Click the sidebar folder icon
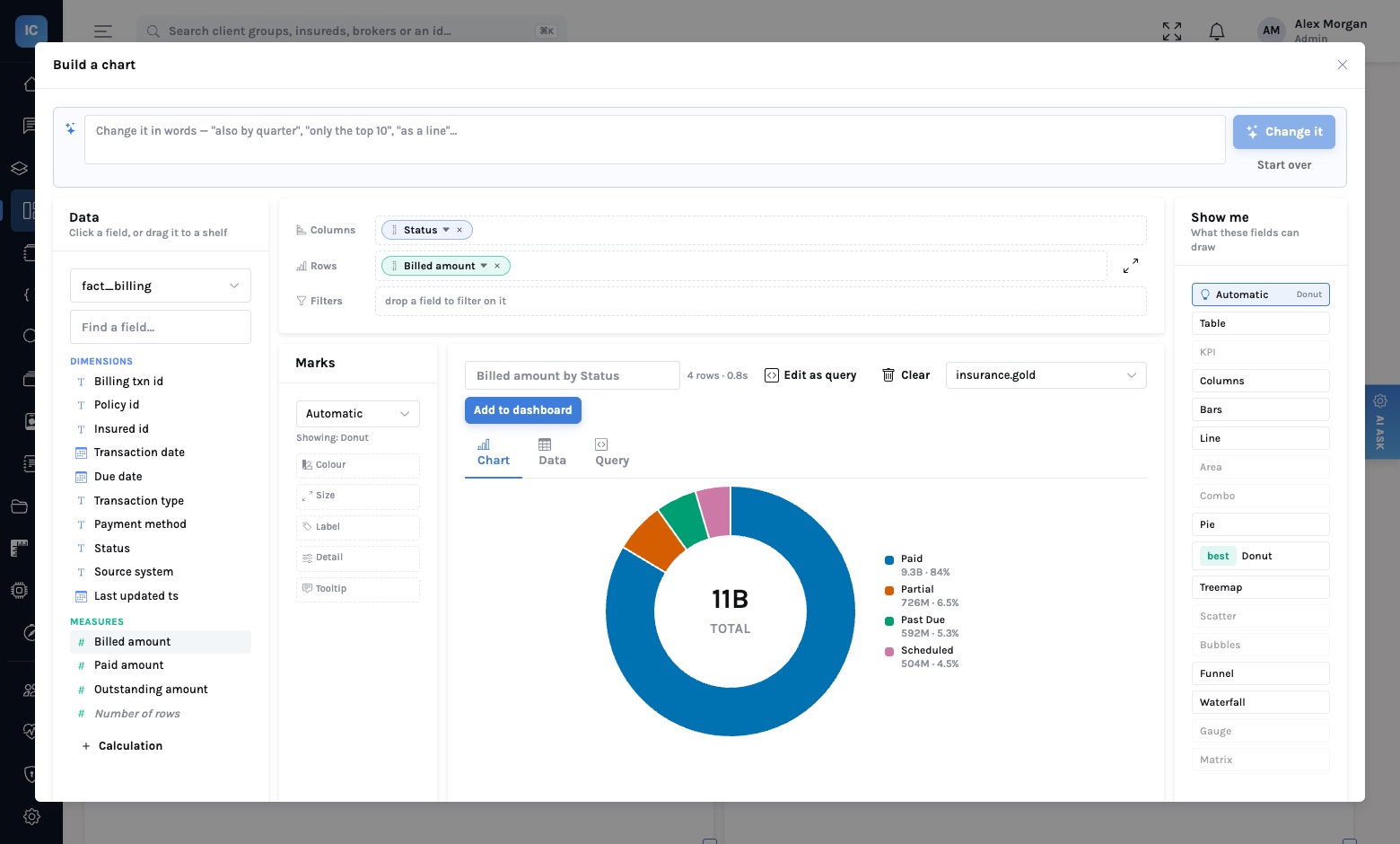The image size is (1400, 844). 20,506
